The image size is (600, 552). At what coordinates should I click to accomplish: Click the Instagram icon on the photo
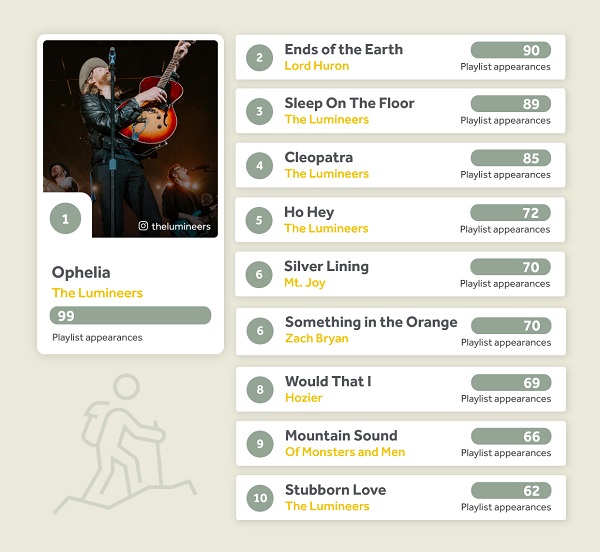click(143, 226)
